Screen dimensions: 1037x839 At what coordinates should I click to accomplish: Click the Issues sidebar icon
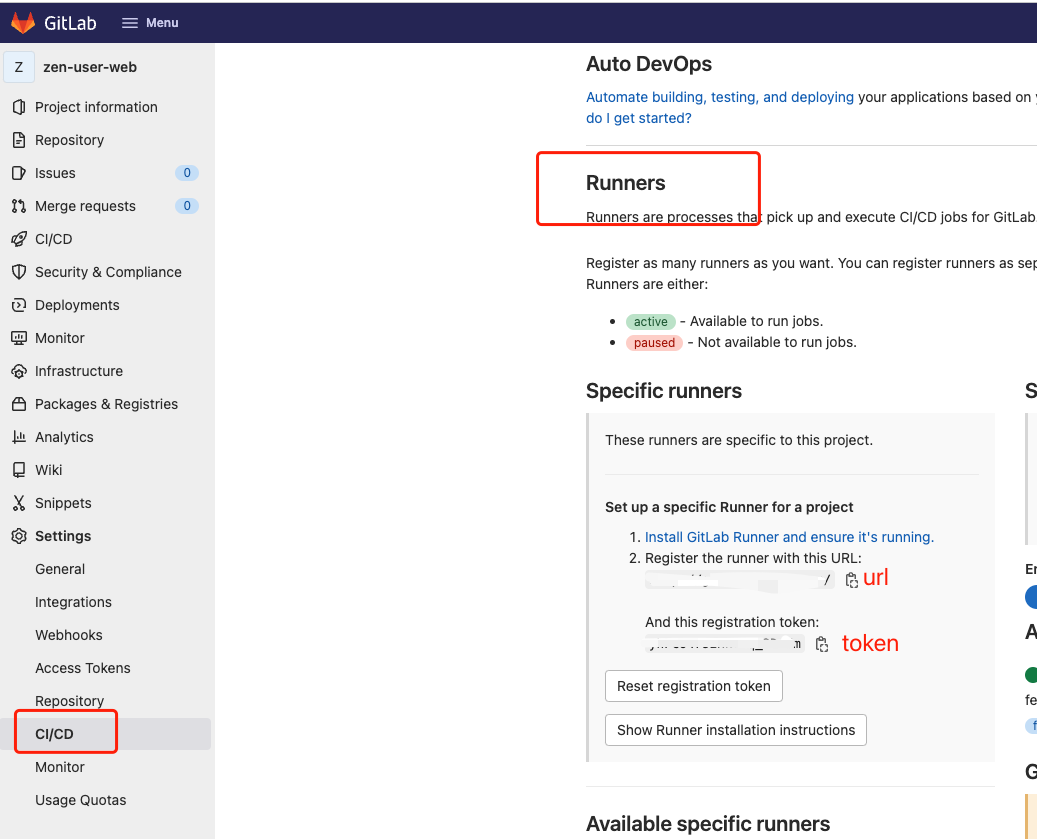pyautogui.click(x=19, y=173)
